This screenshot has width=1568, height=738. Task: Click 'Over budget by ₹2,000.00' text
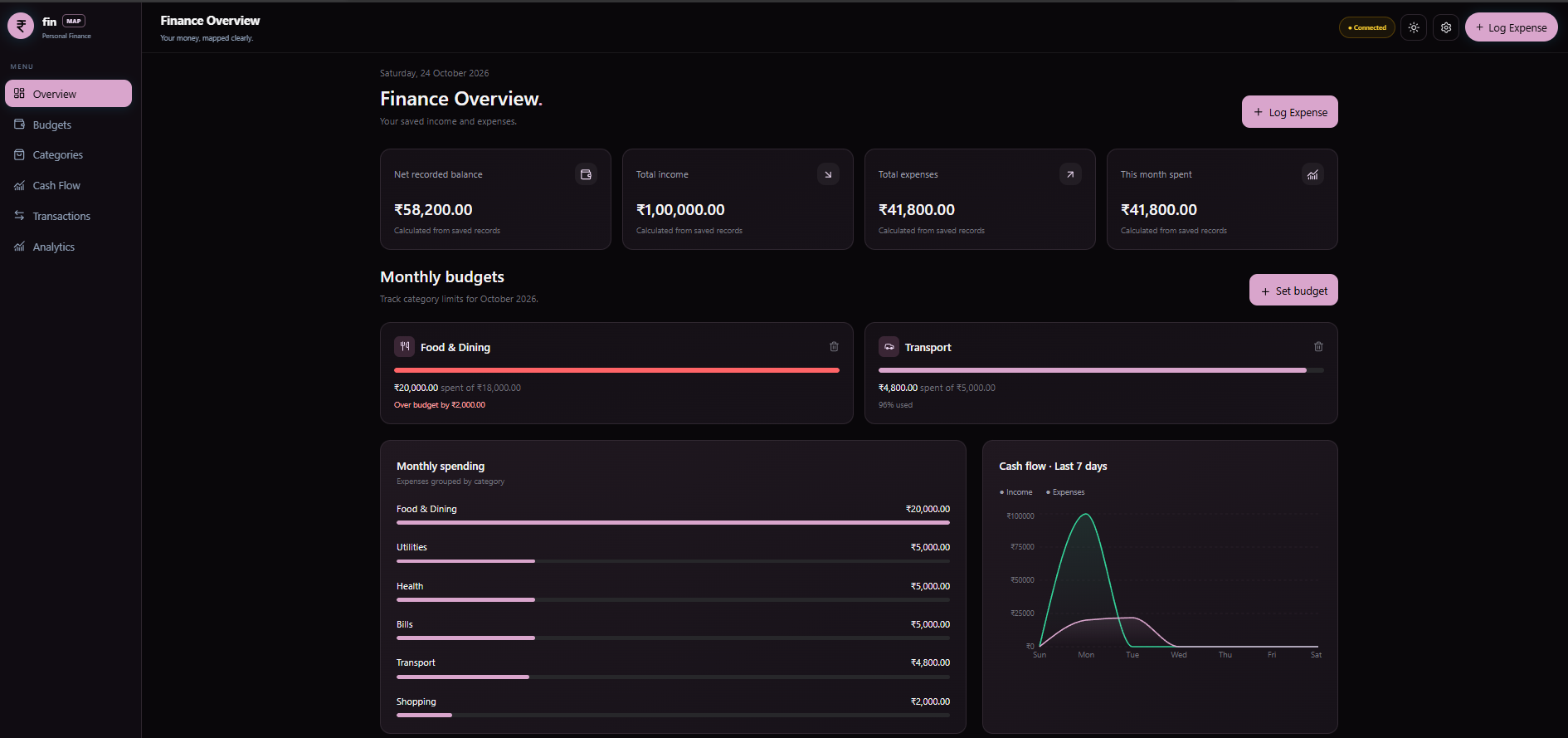tap(440, 405)
